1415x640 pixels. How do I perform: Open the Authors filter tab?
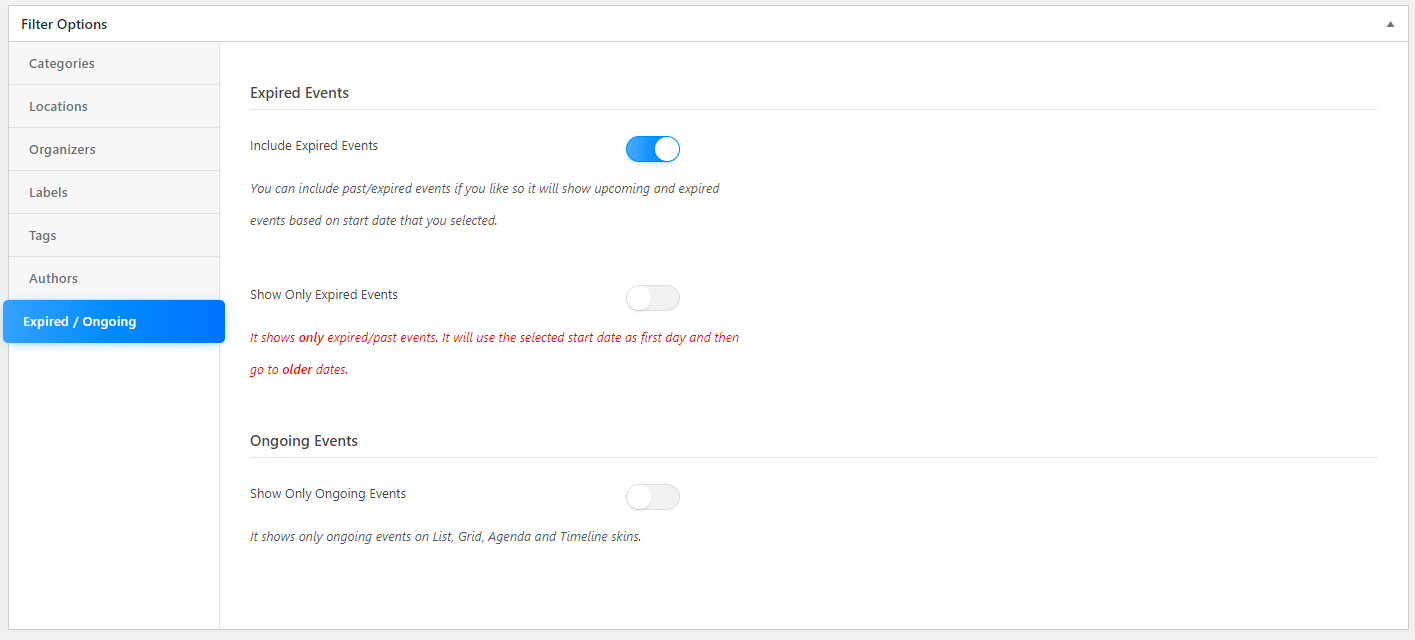(114, 278)
